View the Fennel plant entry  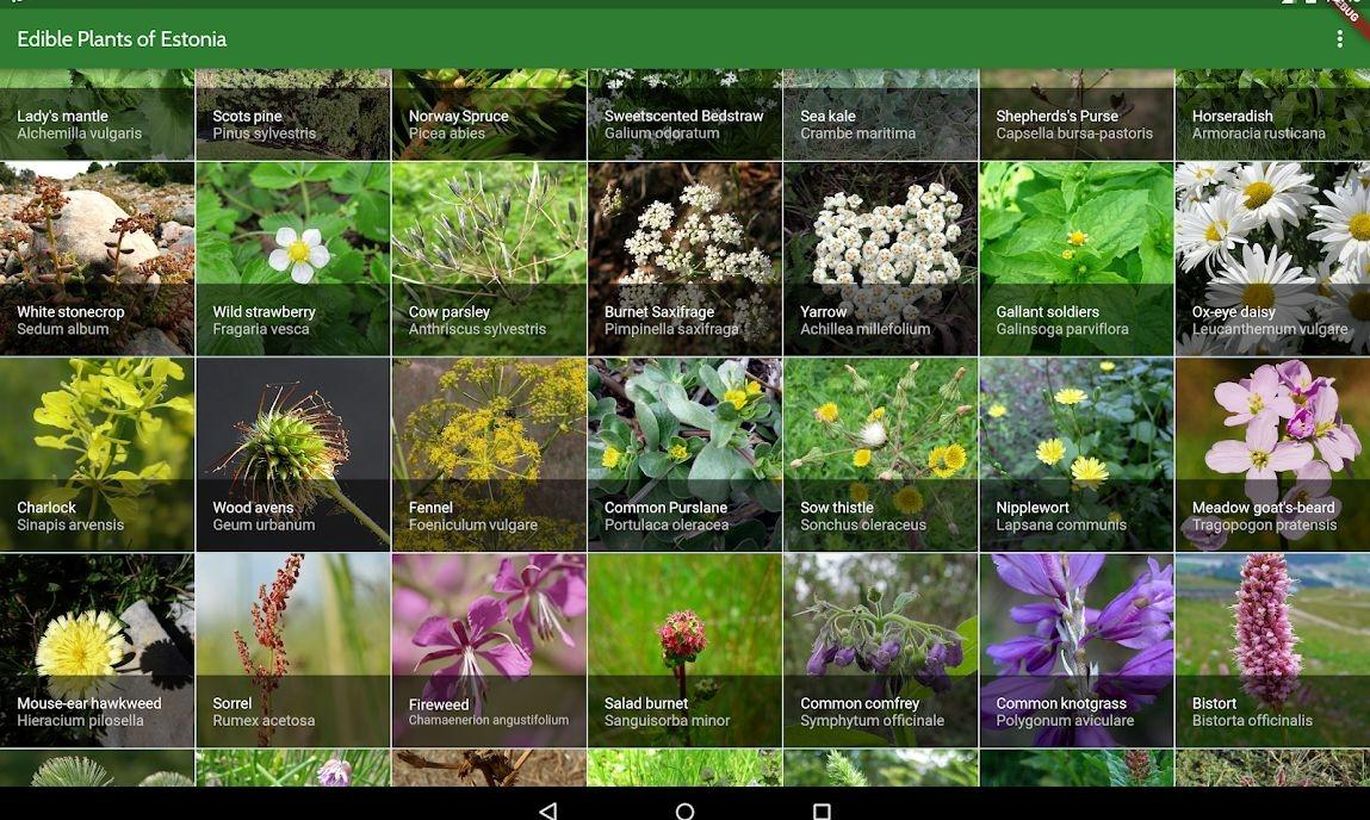tap(489, 455)
